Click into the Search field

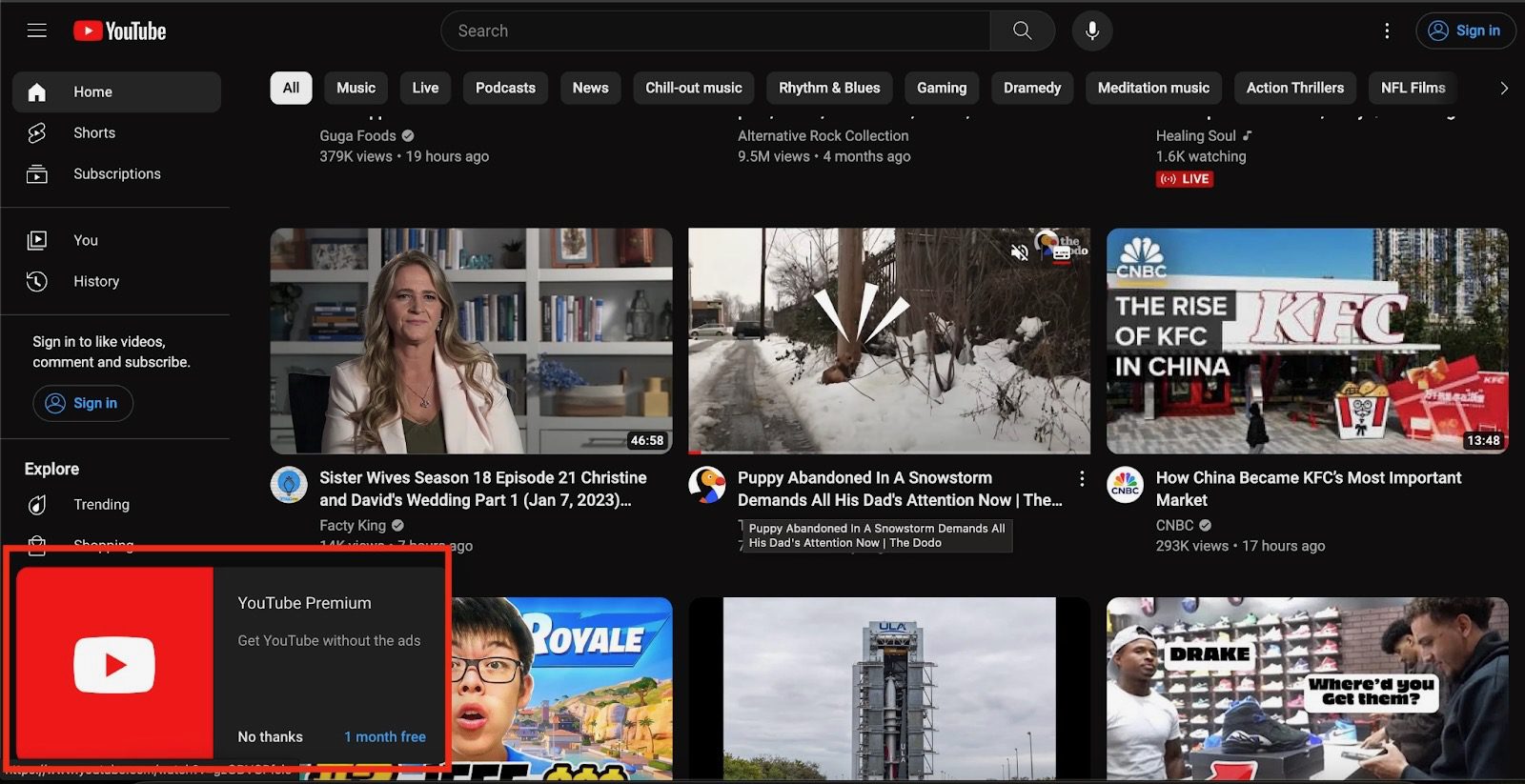coord(715,30)
